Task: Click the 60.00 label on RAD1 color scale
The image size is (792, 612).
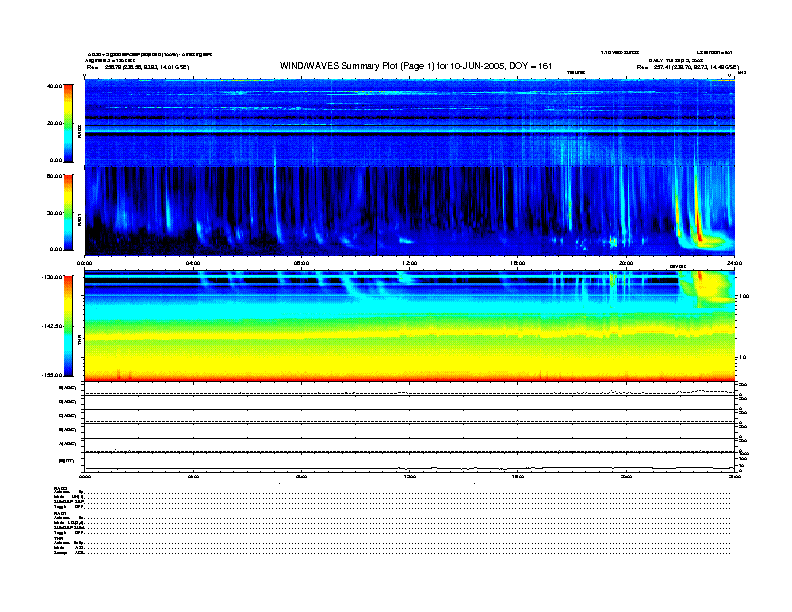Action: pyautogui.click(x=54, y=176)
